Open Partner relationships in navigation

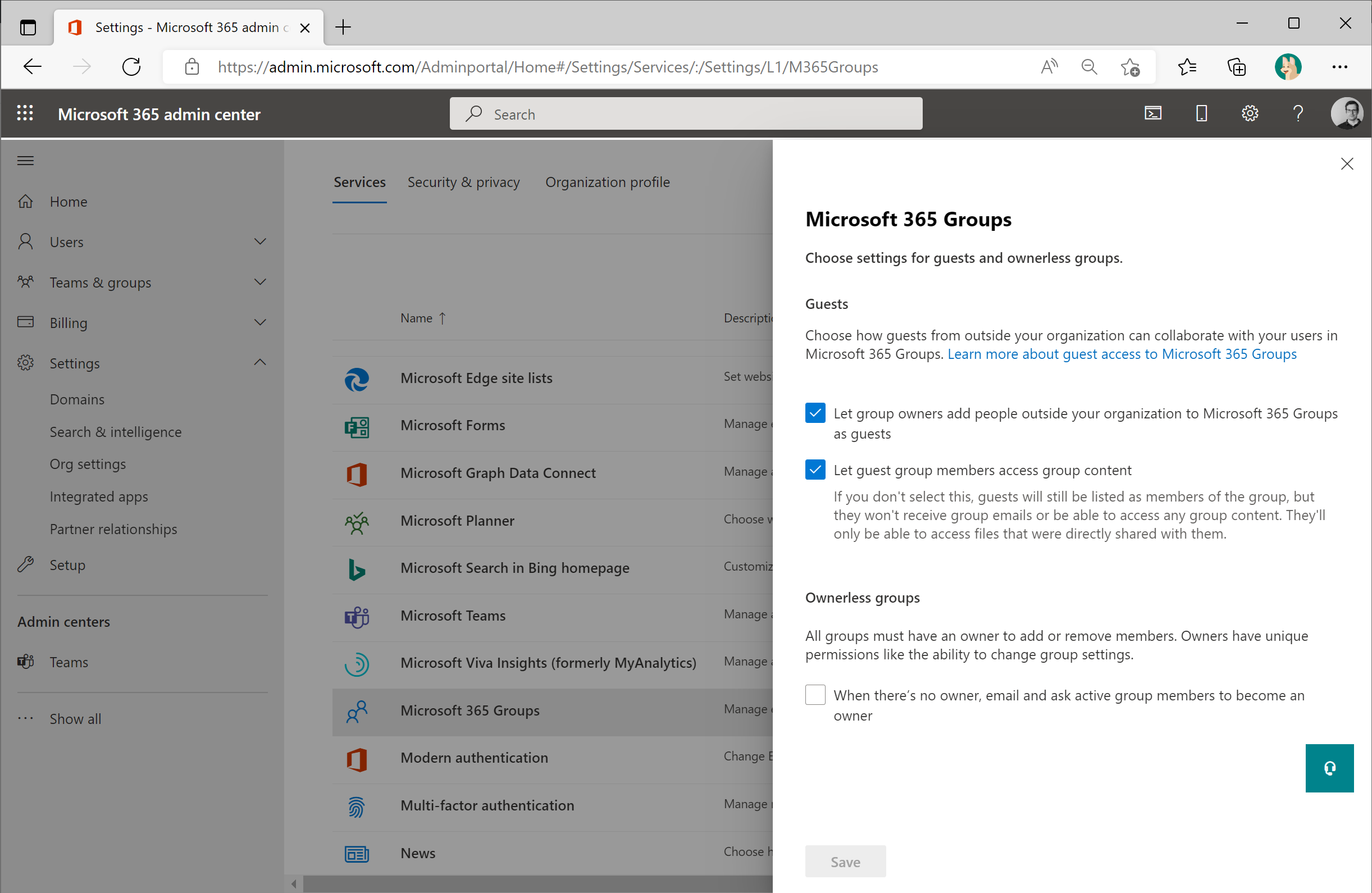click(x=113, y=529)
